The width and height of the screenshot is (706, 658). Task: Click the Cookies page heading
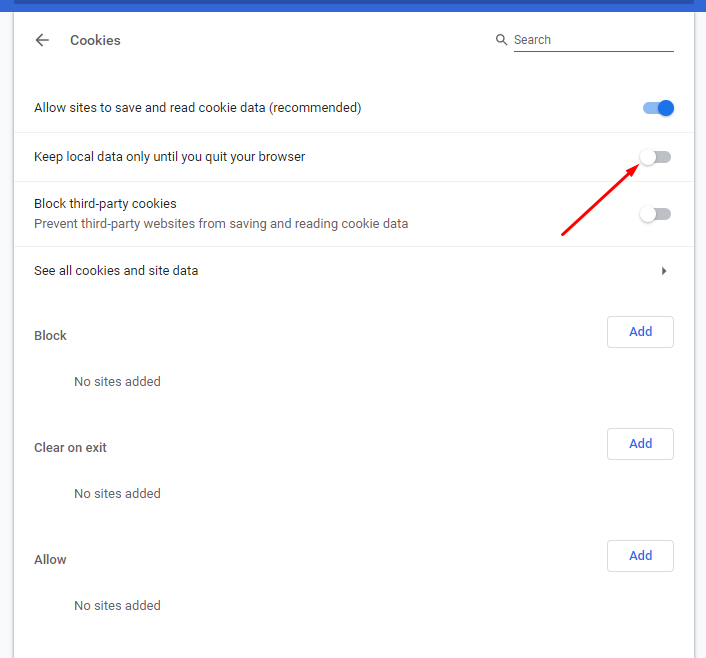click(95, 41)
